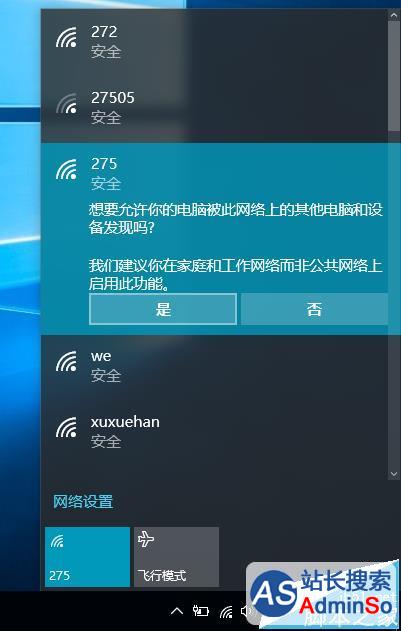Pick the xuxuehan Wi-Fi network
Viewport: 401px width, 631px height.
214,432
